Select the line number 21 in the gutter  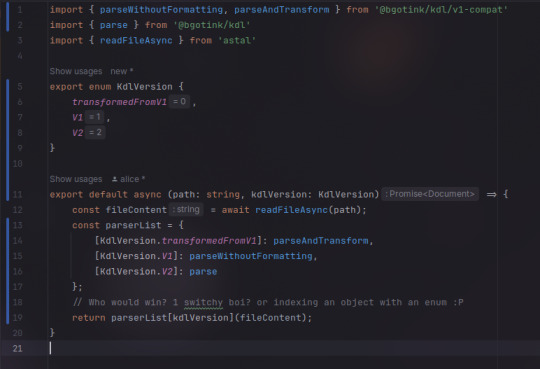(x=18, y=349)
